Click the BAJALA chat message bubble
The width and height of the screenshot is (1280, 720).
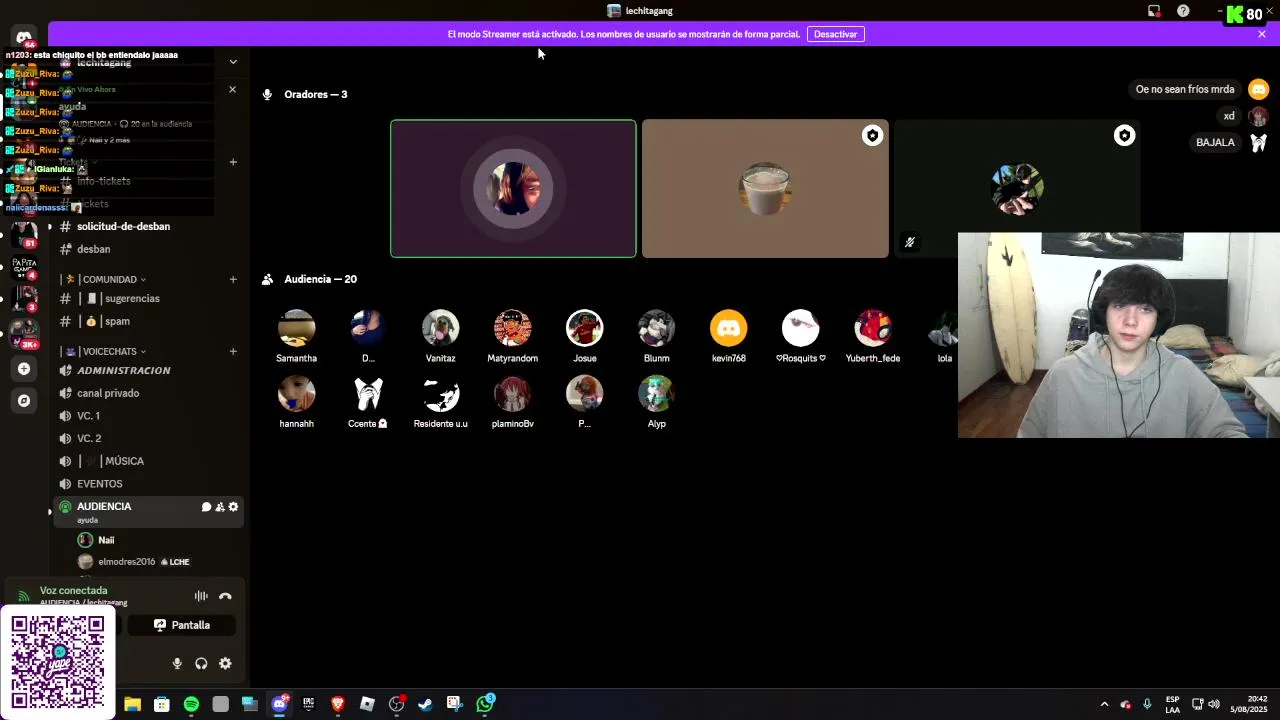(1215, 142)
